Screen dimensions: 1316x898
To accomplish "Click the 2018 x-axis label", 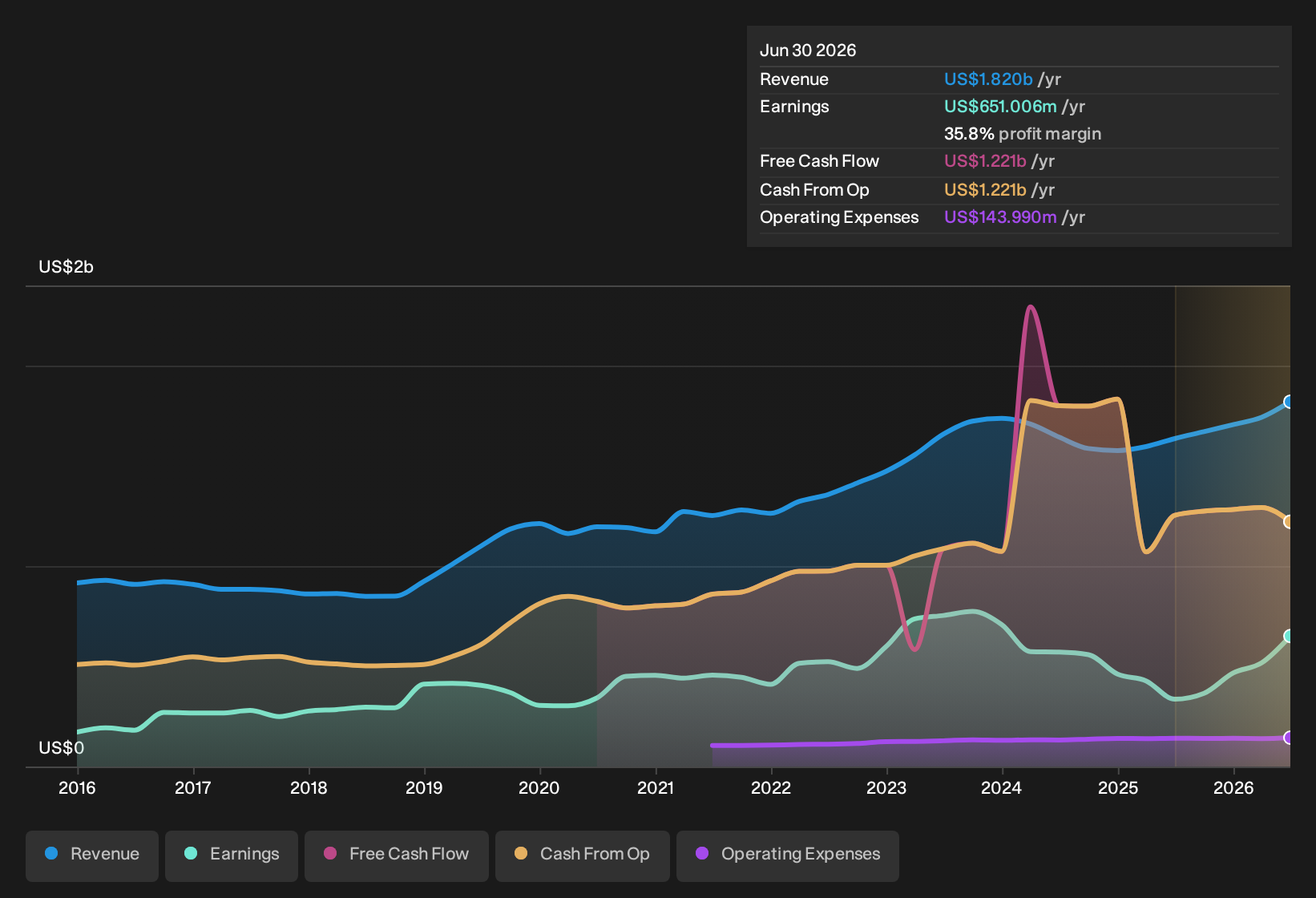I will [309, 788].
